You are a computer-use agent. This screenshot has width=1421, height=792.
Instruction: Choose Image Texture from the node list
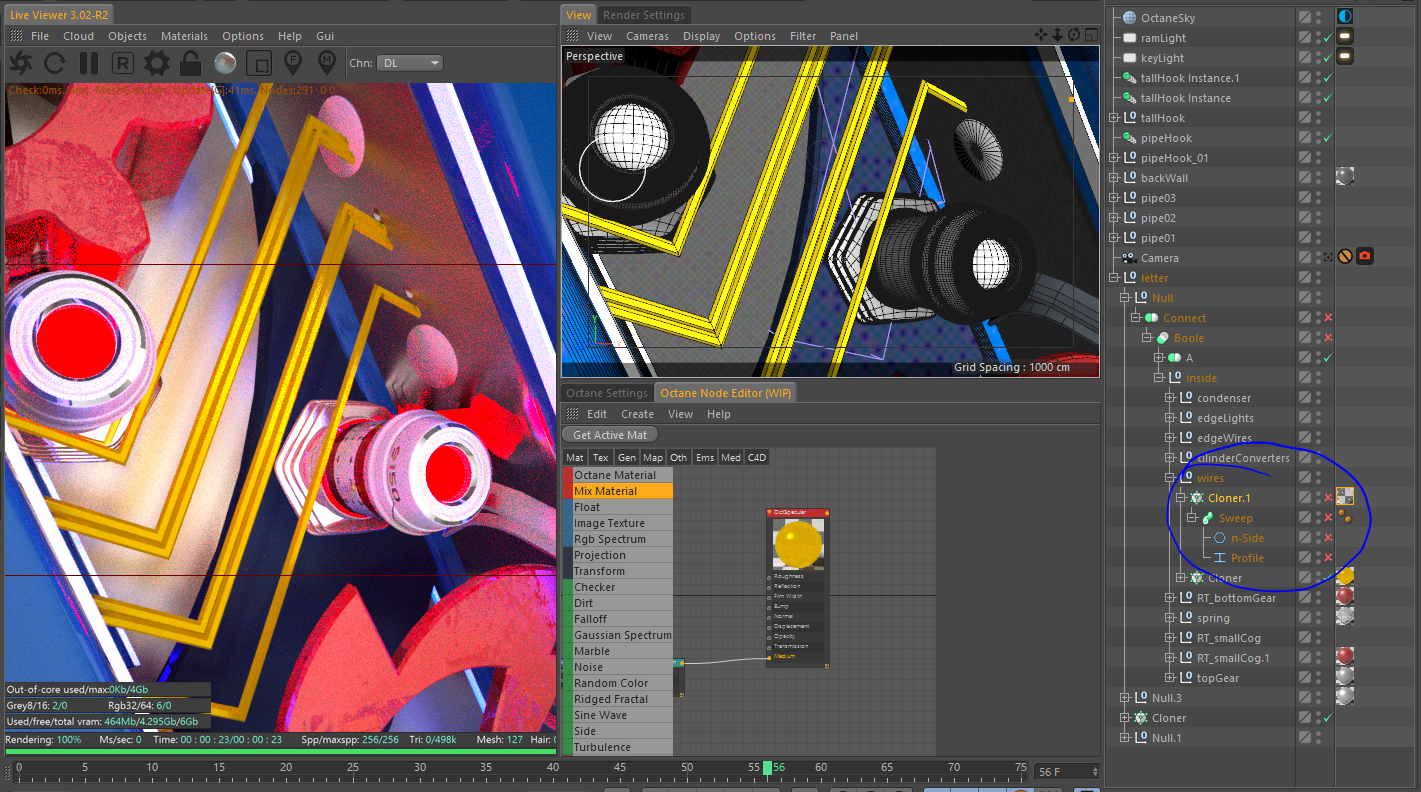click(609, 523)
